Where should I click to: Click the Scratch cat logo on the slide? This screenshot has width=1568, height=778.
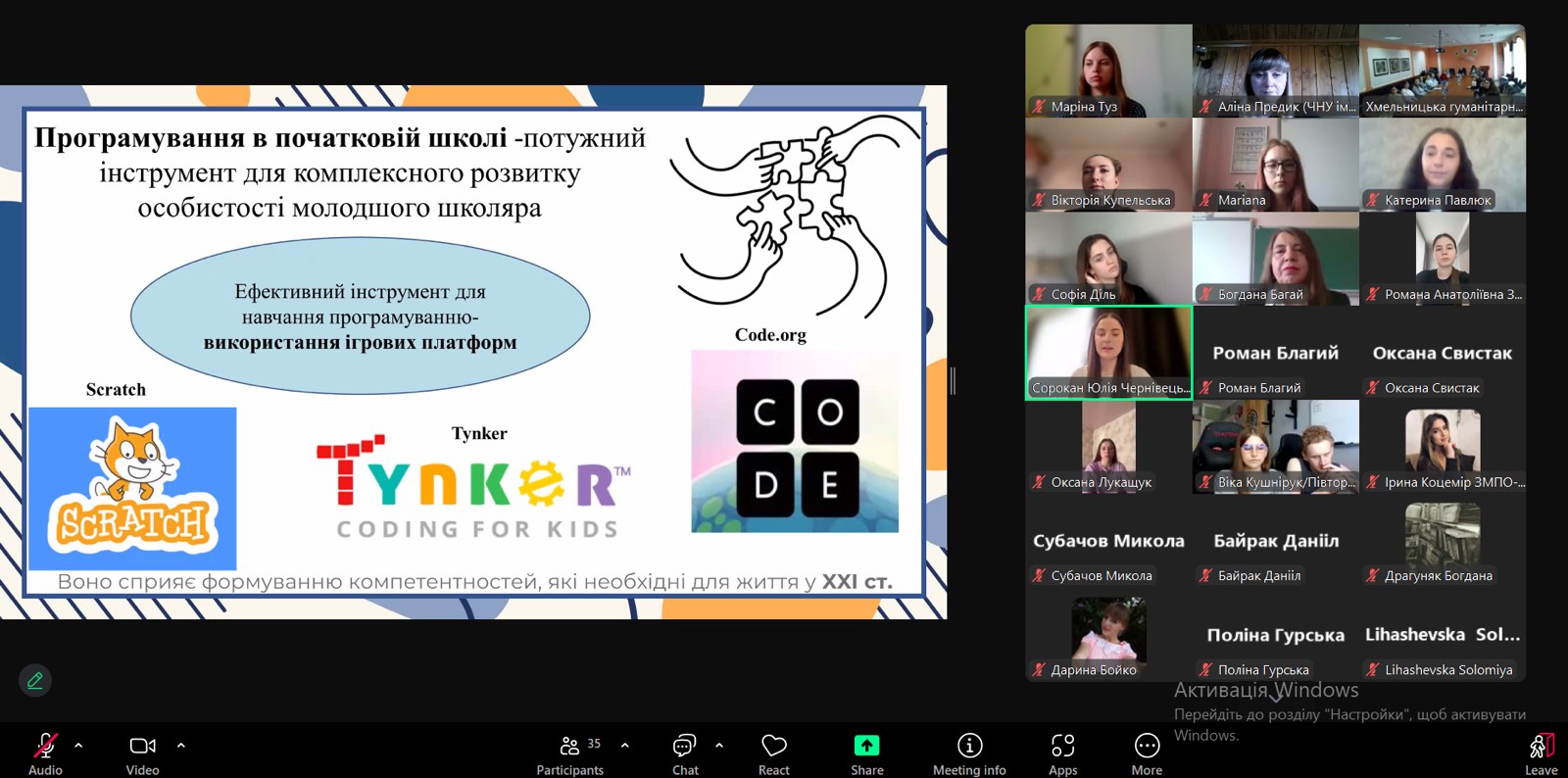tap(132, 488)
